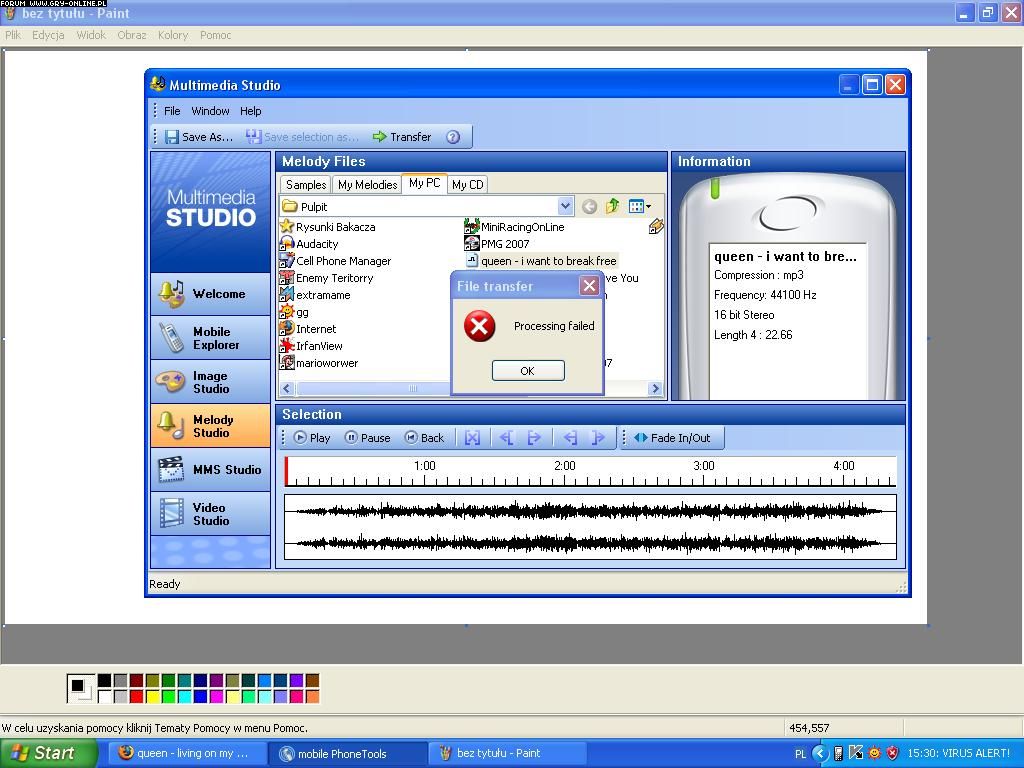Click the 2:00 mark on the timeline ruler
Screen dimensions: 1024x768
[x=565, y=466]
